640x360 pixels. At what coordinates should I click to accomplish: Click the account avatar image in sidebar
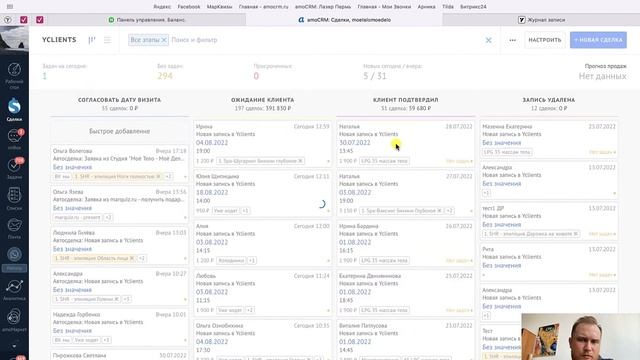click(x=14, y=40)
